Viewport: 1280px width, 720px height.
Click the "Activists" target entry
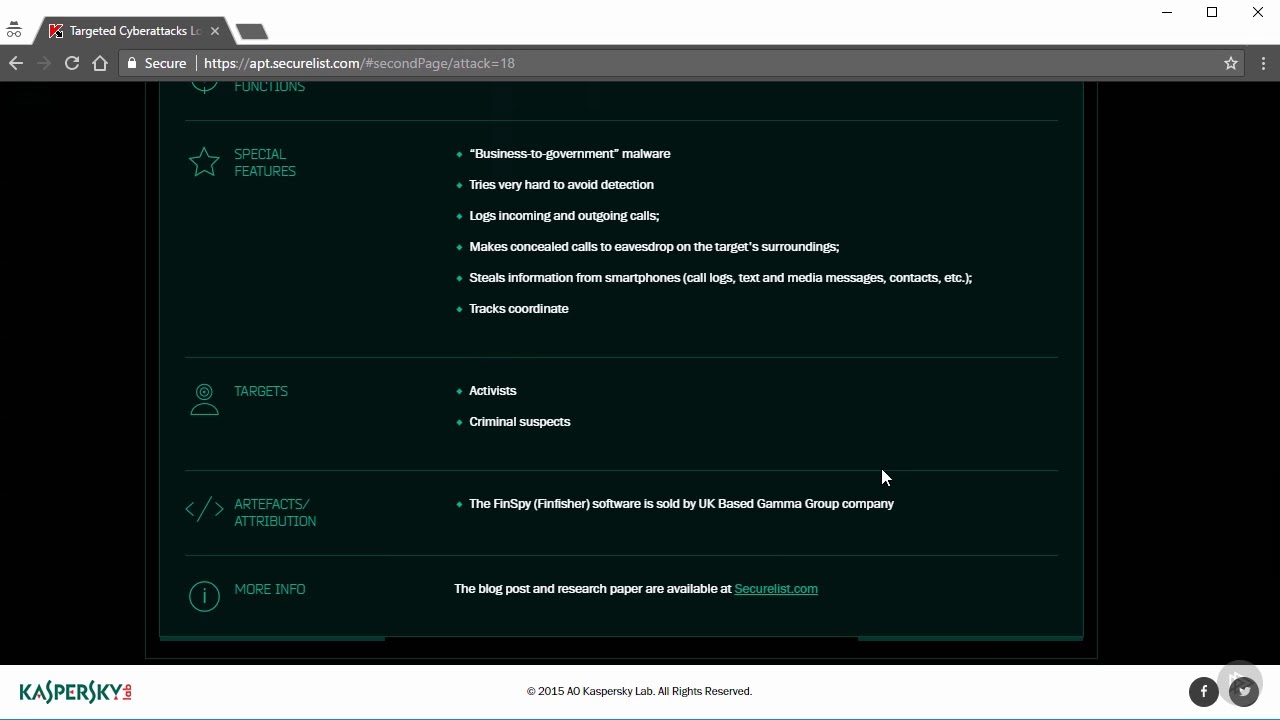click(x=493, y=391)
